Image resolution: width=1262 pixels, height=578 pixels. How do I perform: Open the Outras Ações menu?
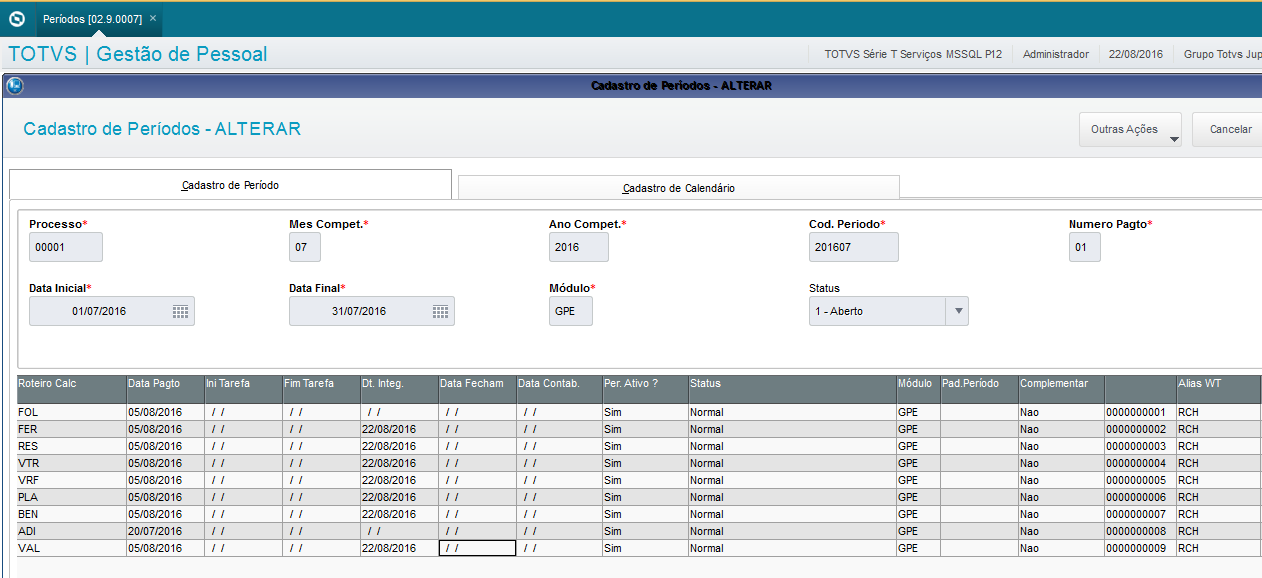point(1131,129)
